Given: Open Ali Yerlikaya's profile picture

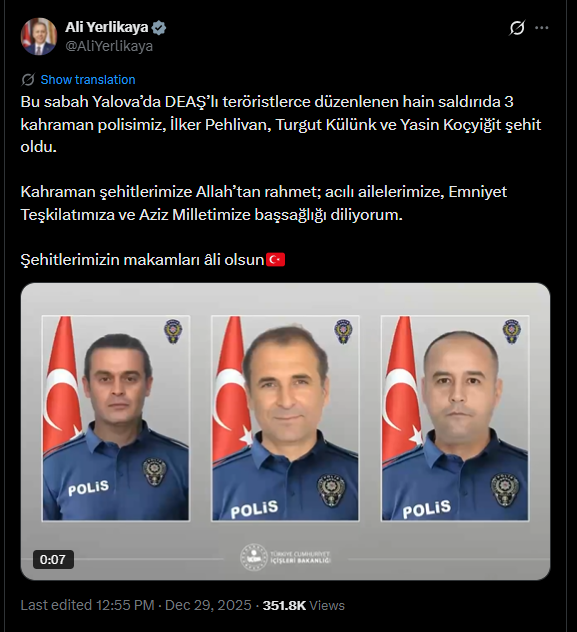Looking at the screenshot, I should 39,36.
